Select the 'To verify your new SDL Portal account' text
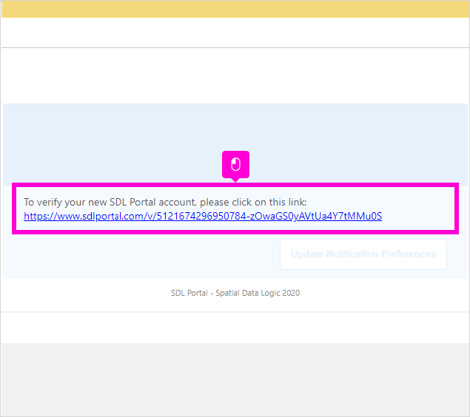470x417 pixels. [x=110, y=202]
